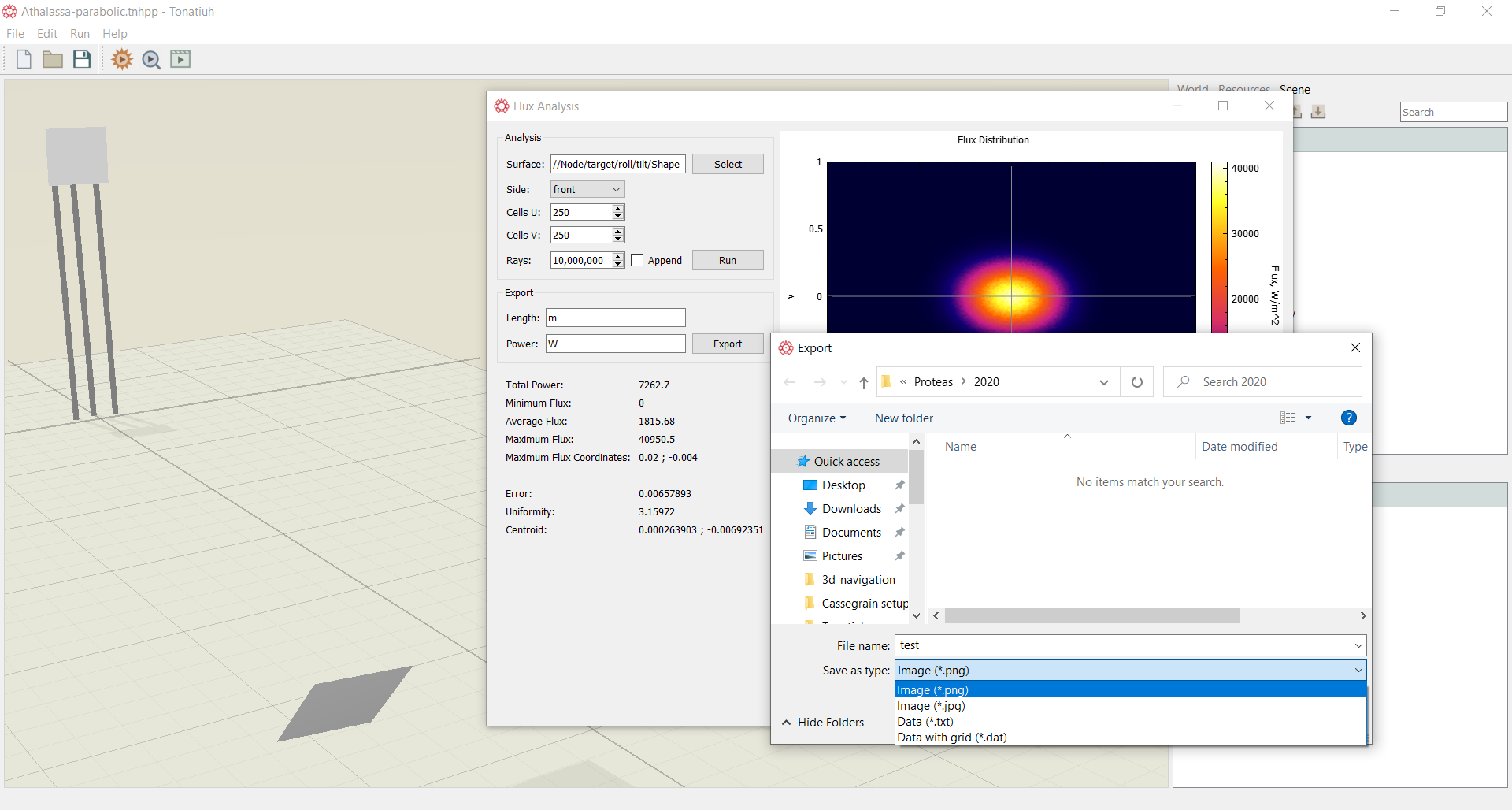Switch to the Scene tab
The image size is (1512, 810).
[x=1295, y=89]
